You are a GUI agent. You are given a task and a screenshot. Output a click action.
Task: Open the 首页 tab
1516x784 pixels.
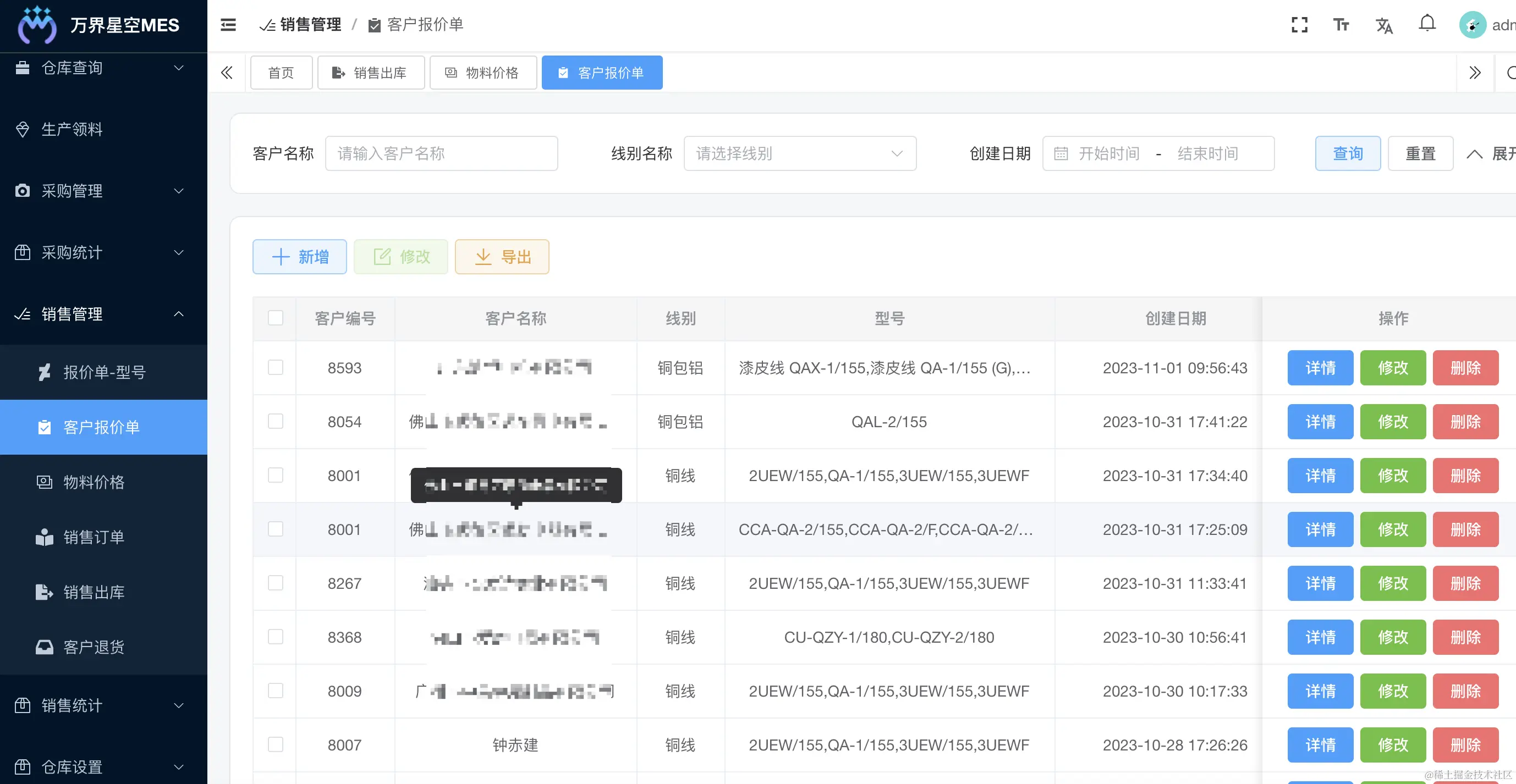pos(281,73)
